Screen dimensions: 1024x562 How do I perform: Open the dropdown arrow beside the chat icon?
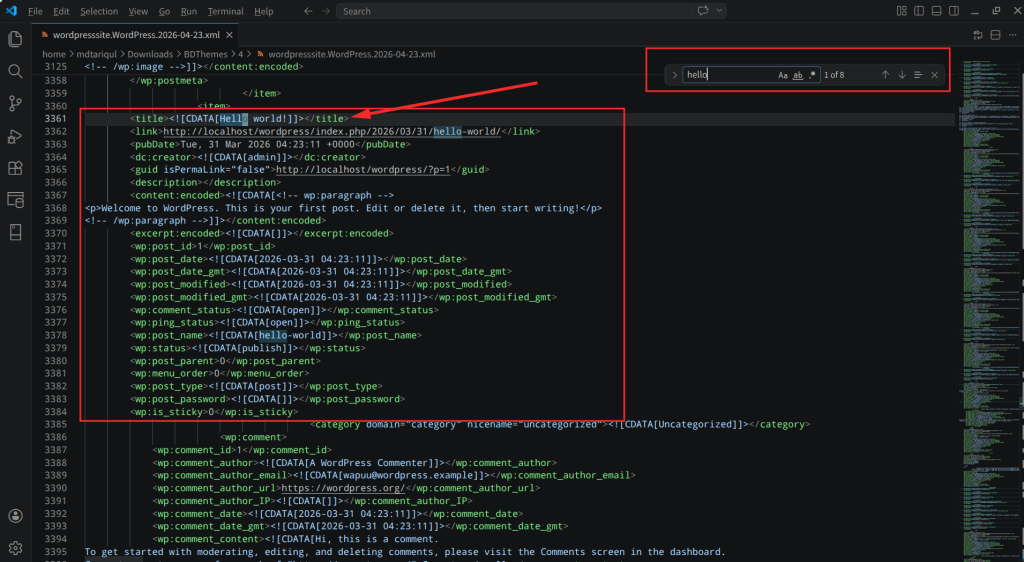pyautogui.click(x=719, y=11)
